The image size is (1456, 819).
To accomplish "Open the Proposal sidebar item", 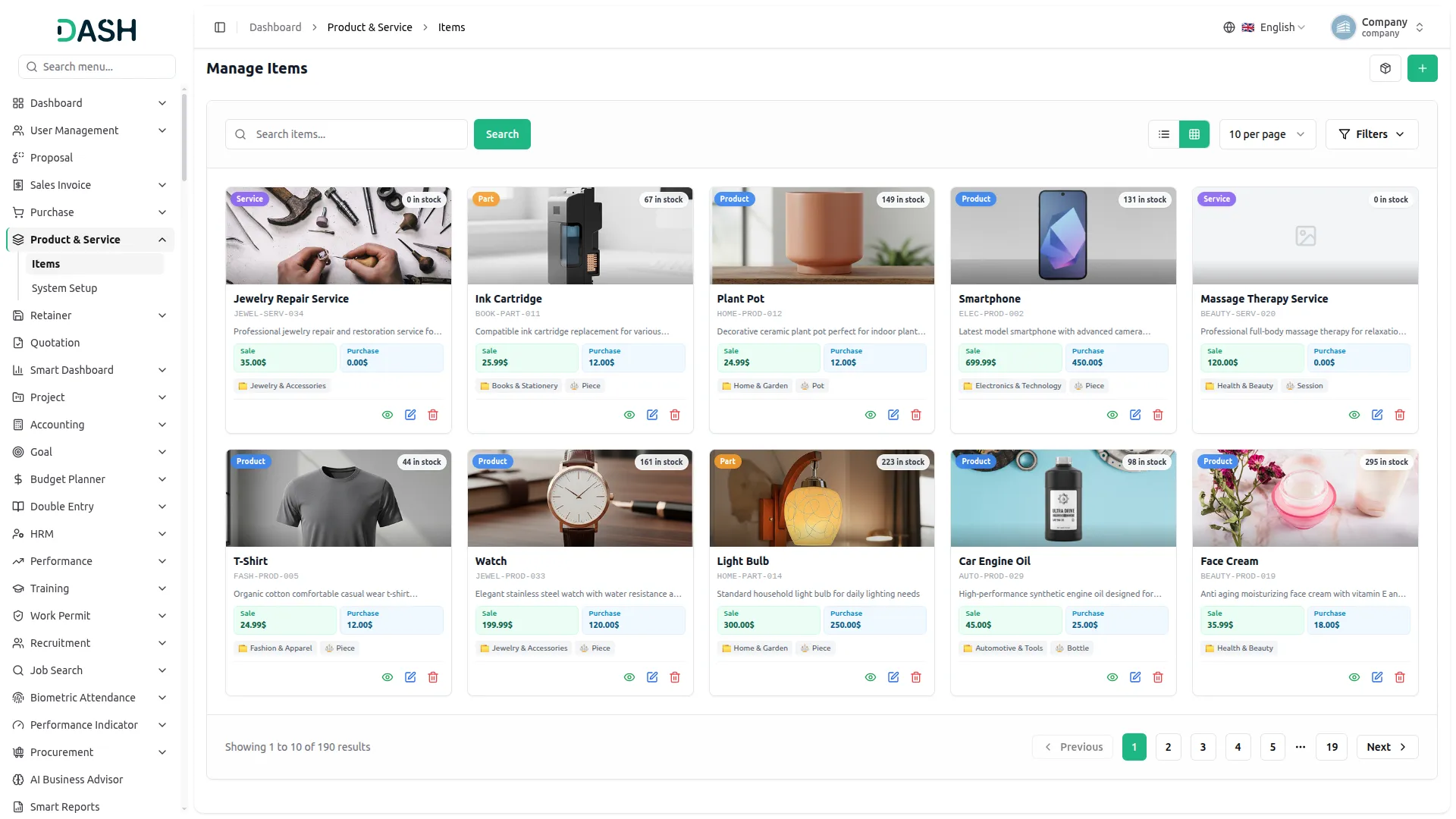I will click(x=89, y=158).
